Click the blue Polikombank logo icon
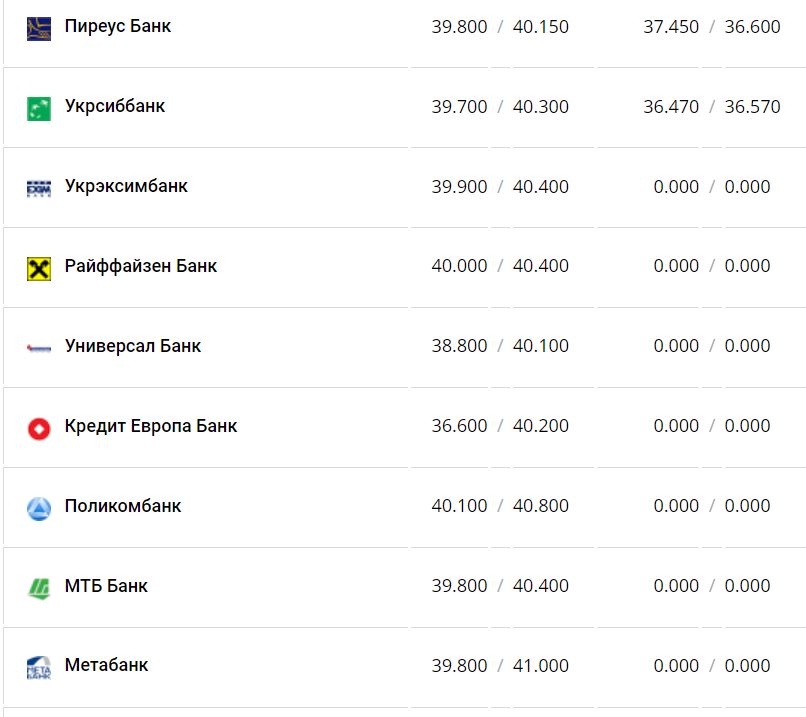This screenshot has width=806, height=717. click(39, 508)
